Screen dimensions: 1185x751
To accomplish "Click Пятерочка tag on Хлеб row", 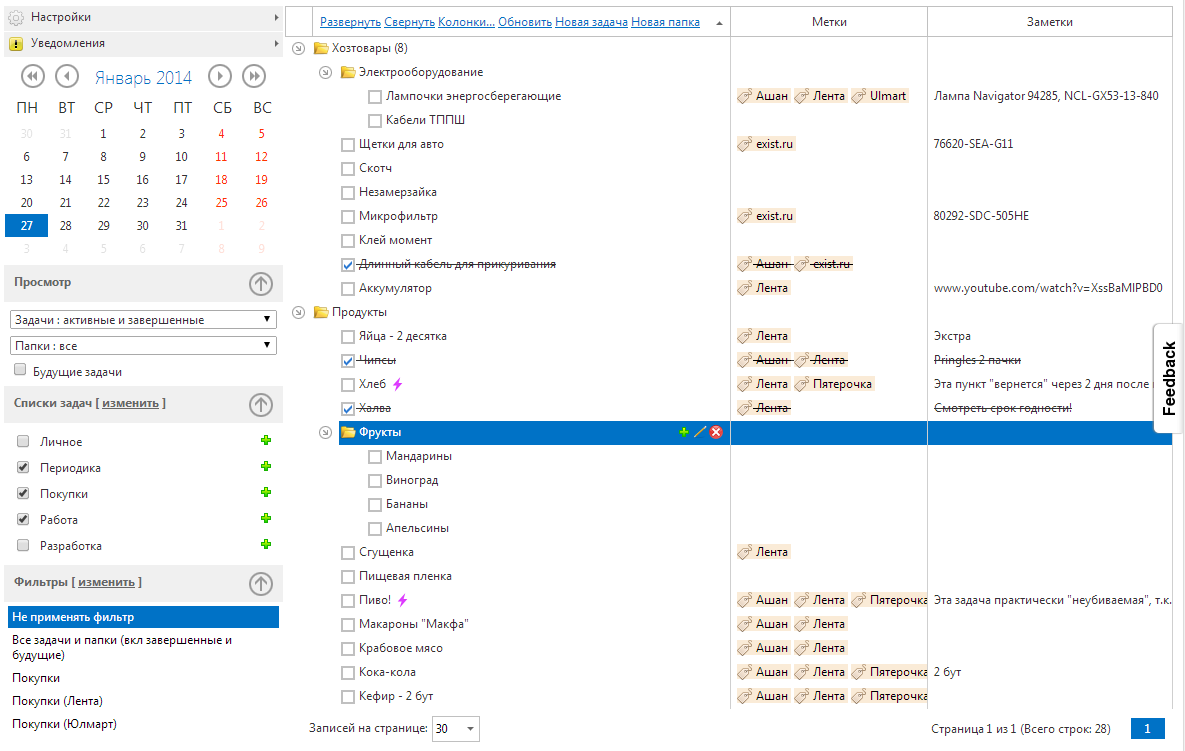I will [834, 384].
